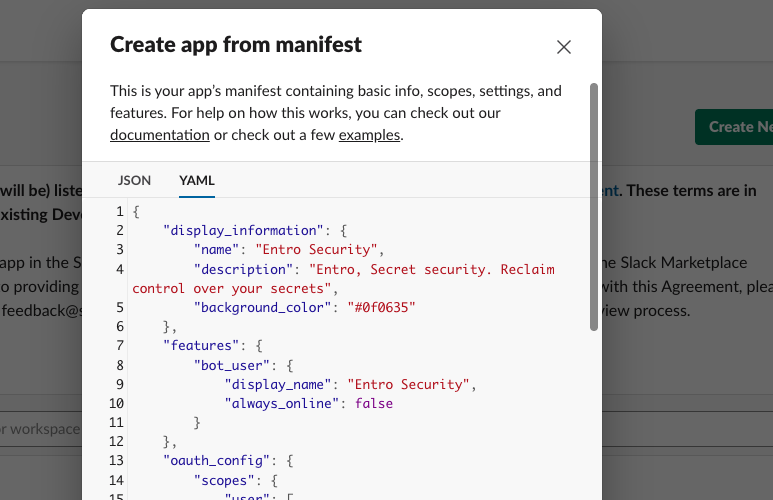Viewport: 773px width, 500px height.
Task: Click line number 12 in the gutter
Action: pos(116,441)
